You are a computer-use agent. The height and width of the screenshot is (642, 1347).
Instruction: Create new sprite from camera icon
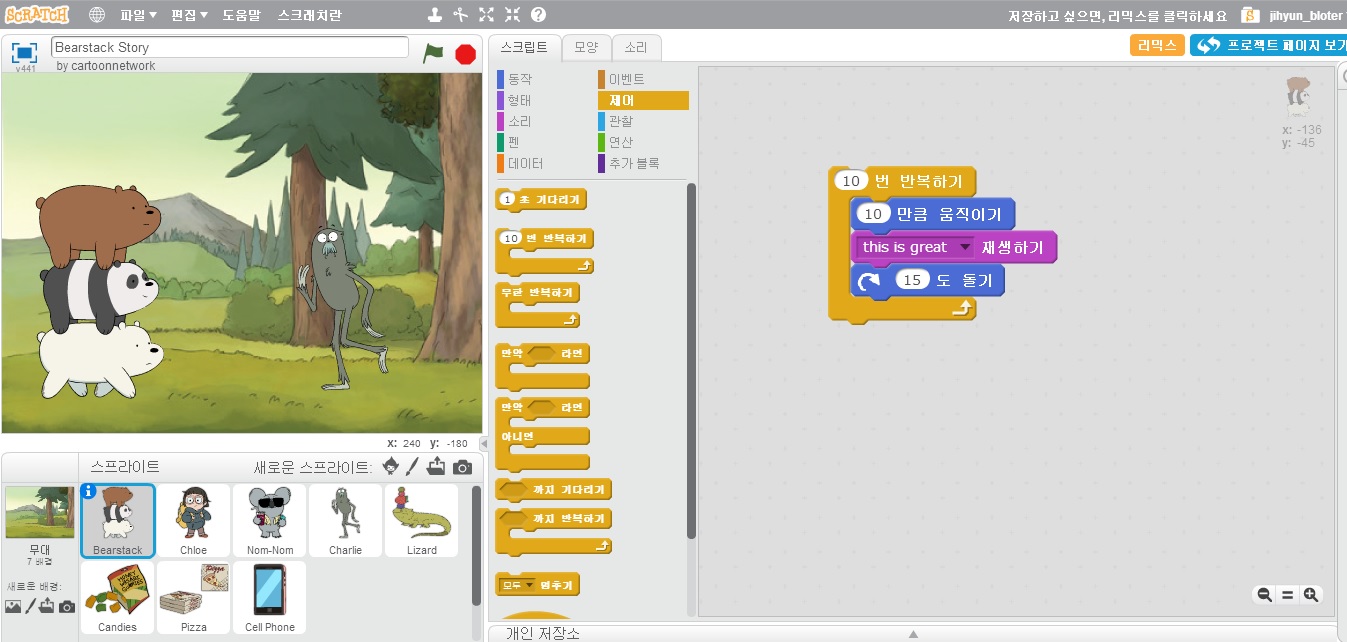[x=462, y=467]
